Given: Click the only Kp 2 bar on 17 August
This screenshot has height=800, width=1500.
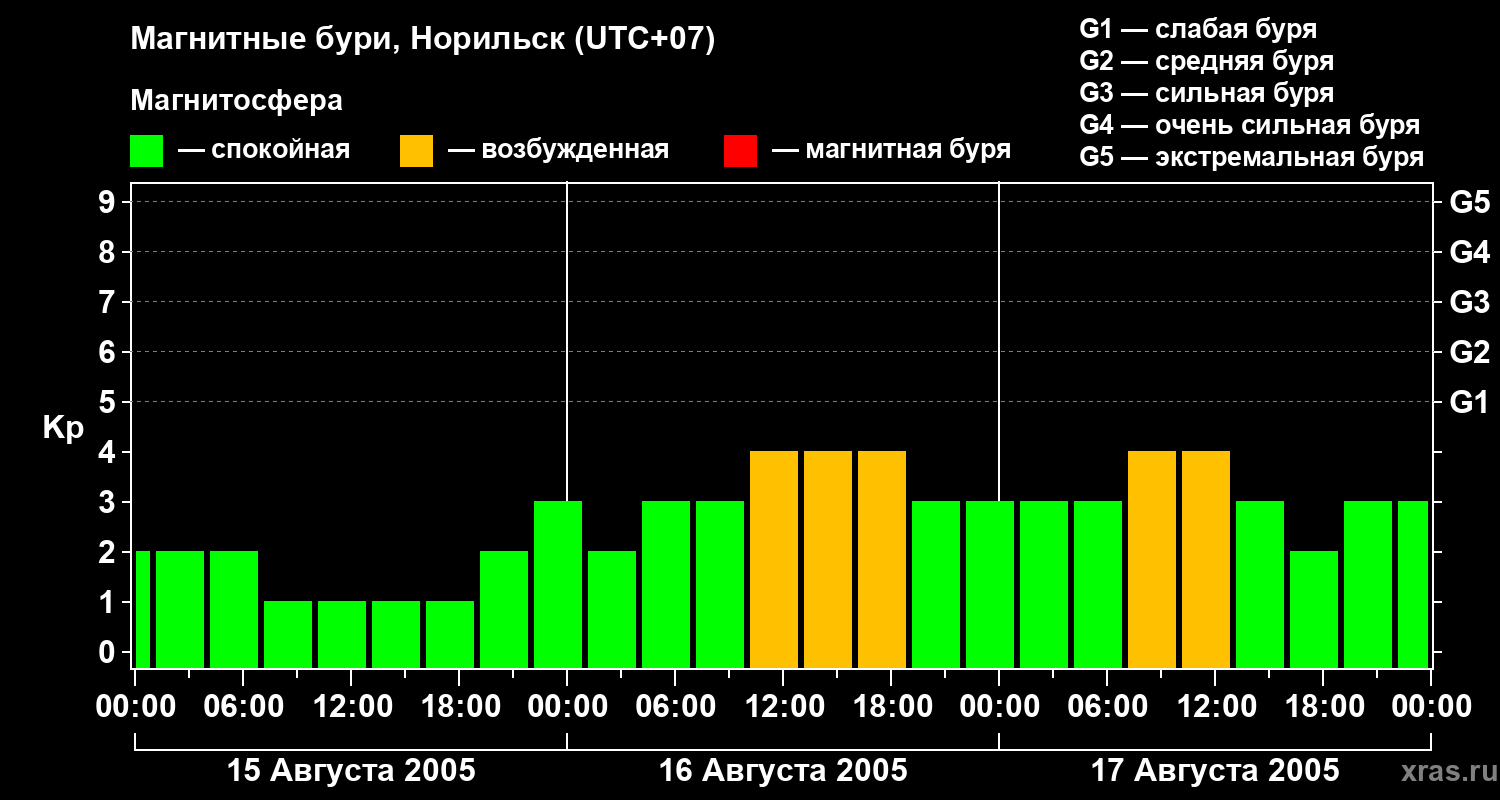Looking at the screenshot, I should coord(1314,609).
